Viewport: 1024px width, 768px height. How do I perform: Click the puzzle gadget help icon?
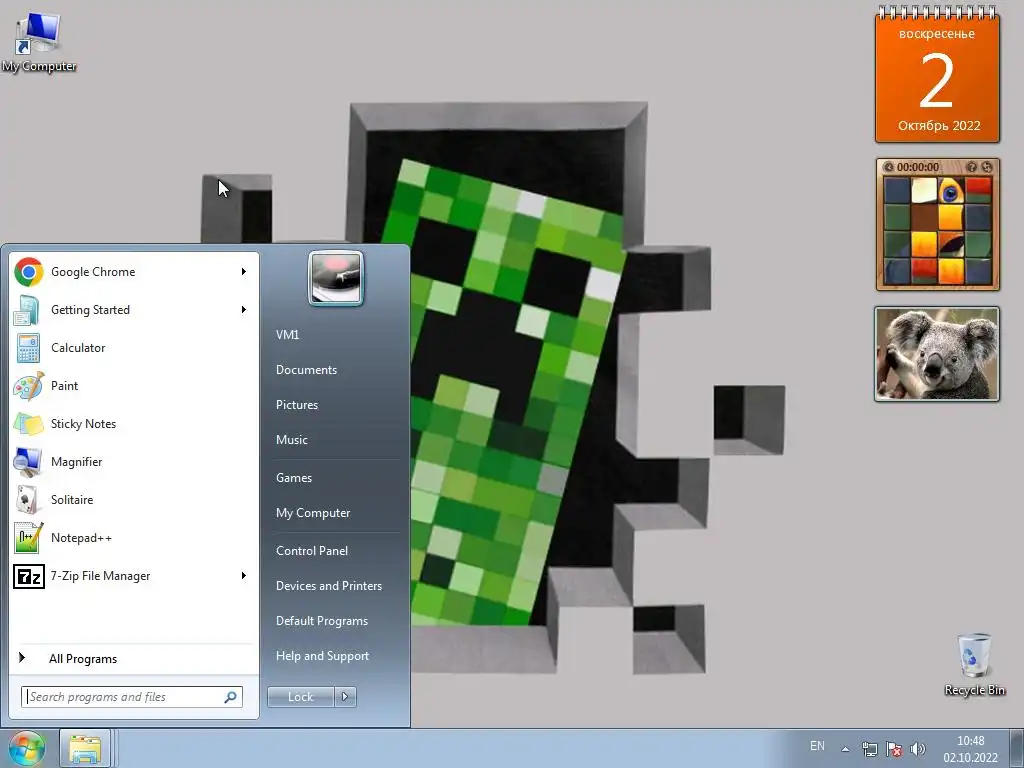pos(971,167)
